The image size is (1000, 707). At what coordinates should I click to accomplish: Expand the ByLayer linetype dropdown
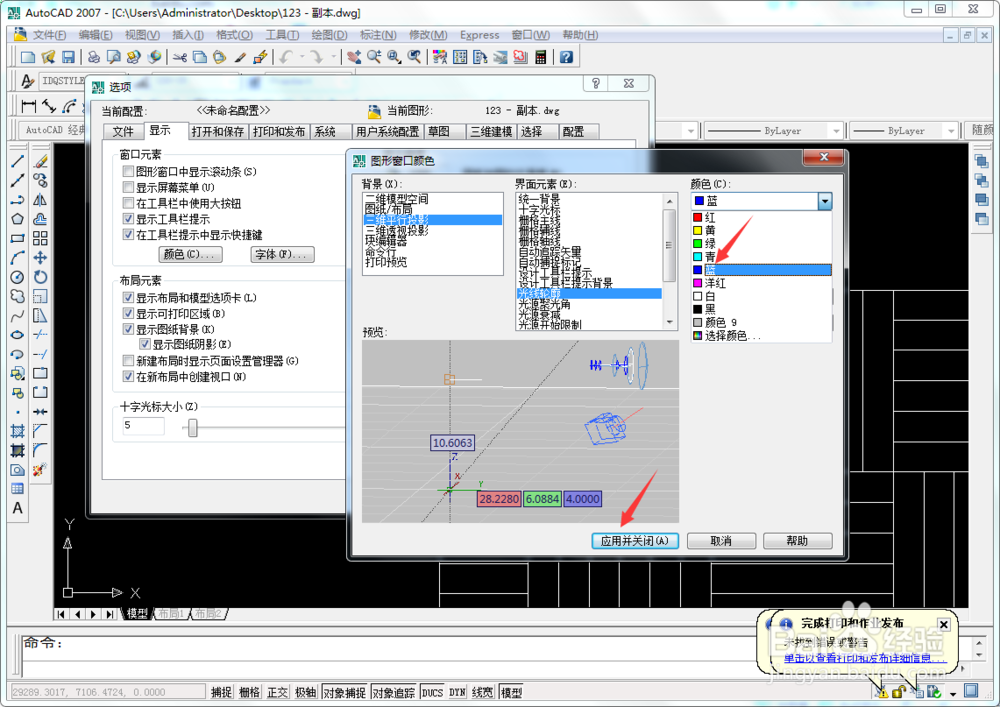[836, 131]
